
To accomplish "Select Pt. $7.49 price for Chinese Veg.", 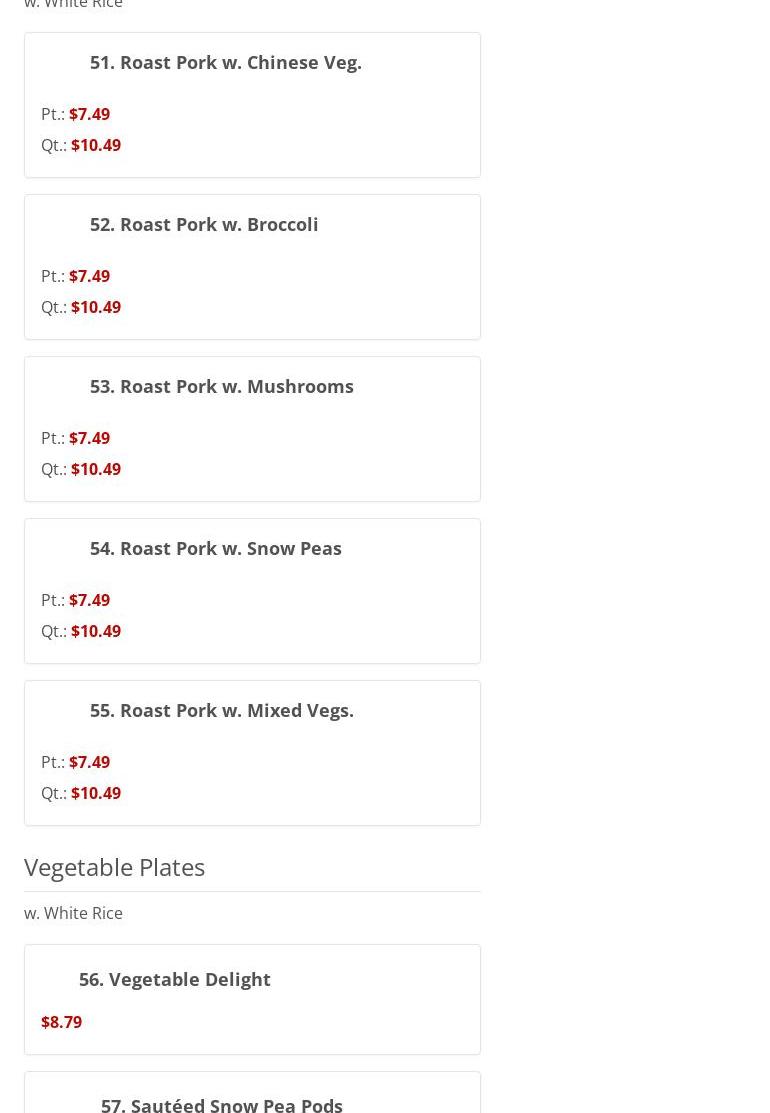I will pos(75,114).
